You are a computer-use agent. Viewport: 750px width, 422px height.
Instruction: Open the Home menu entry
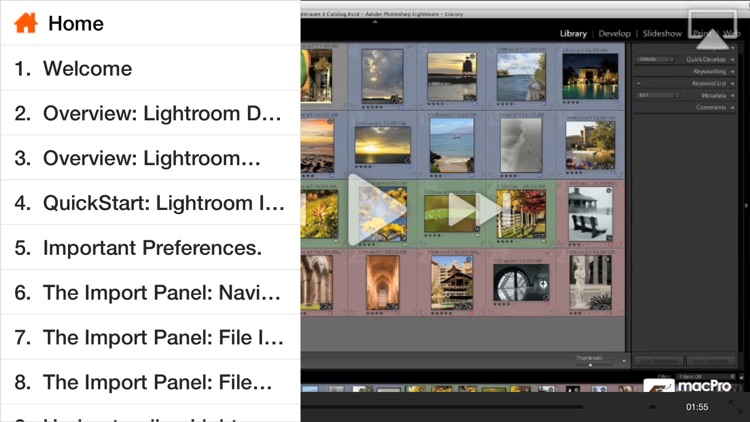(150, 23)
